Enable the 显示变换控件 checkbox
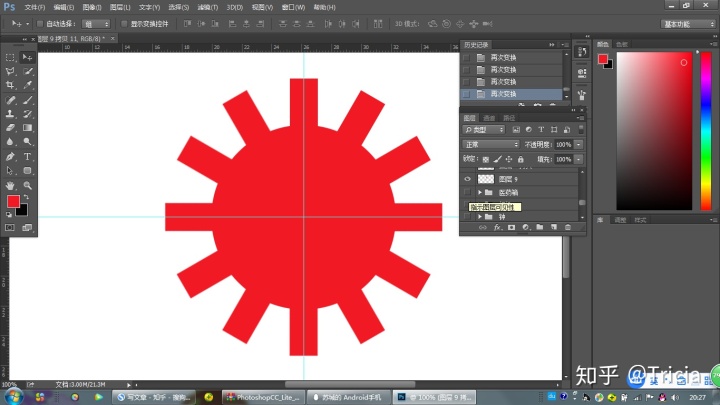Image resolution: width=720 pixels, height=405 pixels. pyautogui.click(x=124, y=24)
